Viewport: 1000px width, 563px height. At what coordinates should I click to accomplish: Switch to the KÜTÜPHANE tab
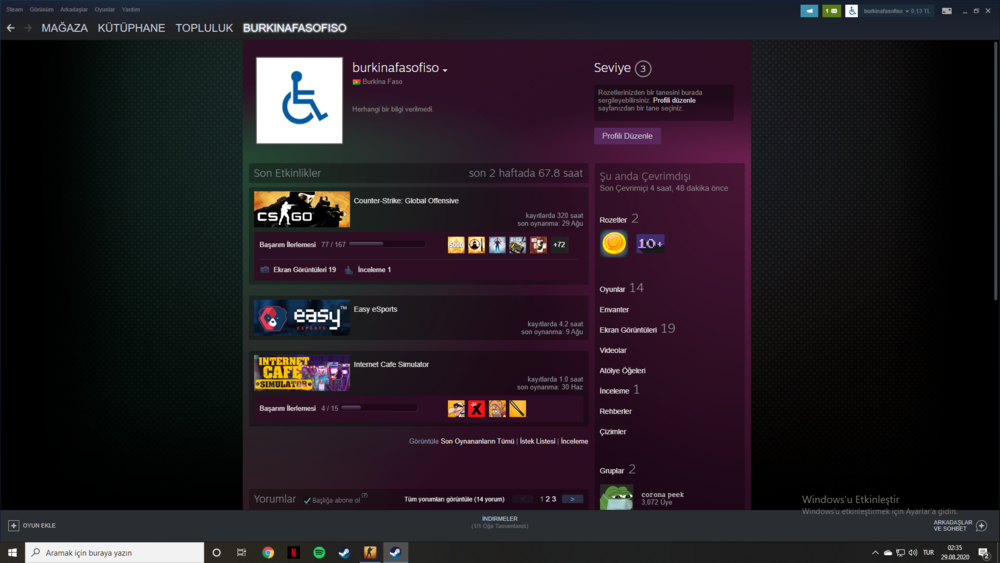click(x=131, y=28)
